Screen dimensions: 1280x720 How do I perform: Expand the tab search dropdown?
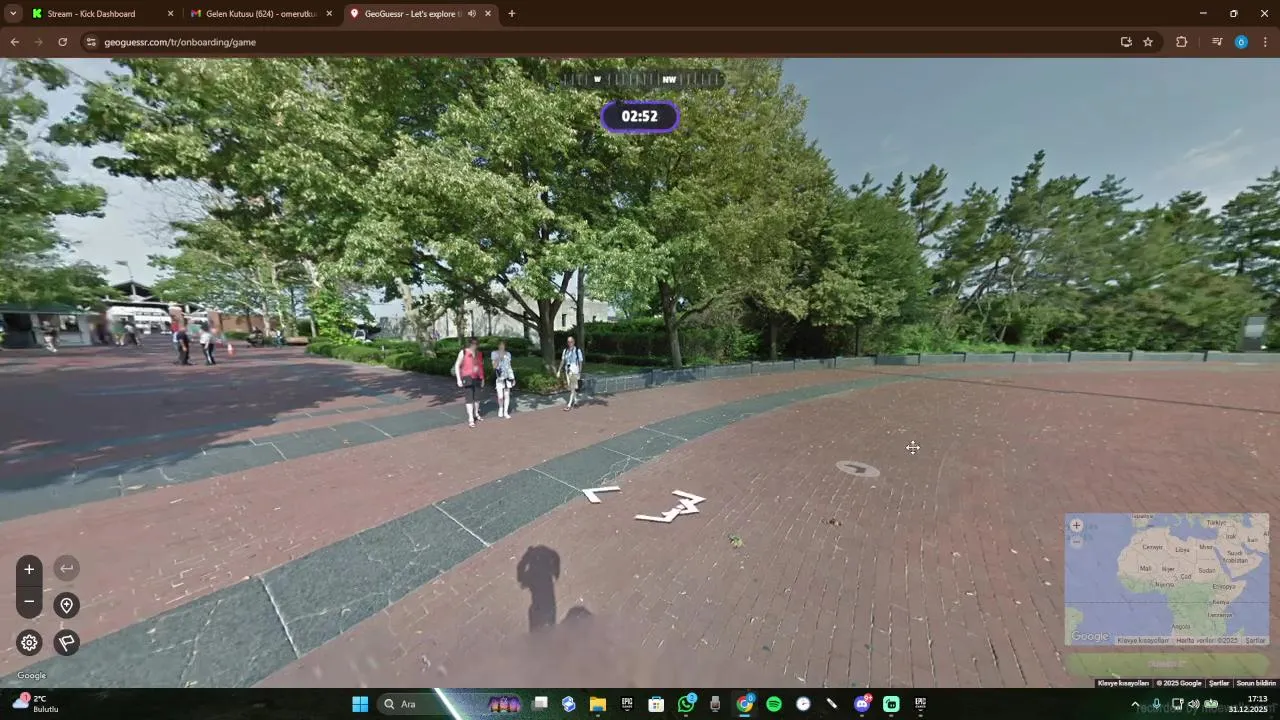13,14
